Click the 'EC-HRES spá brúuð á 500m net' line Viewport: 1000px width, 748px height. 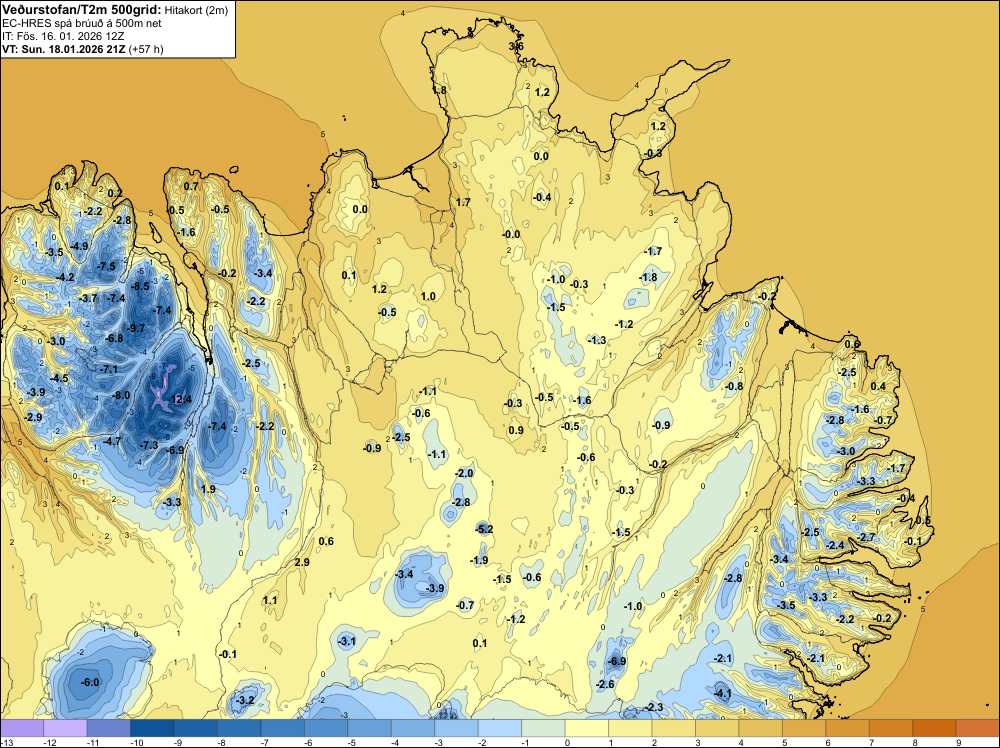[x=82, y=23]
